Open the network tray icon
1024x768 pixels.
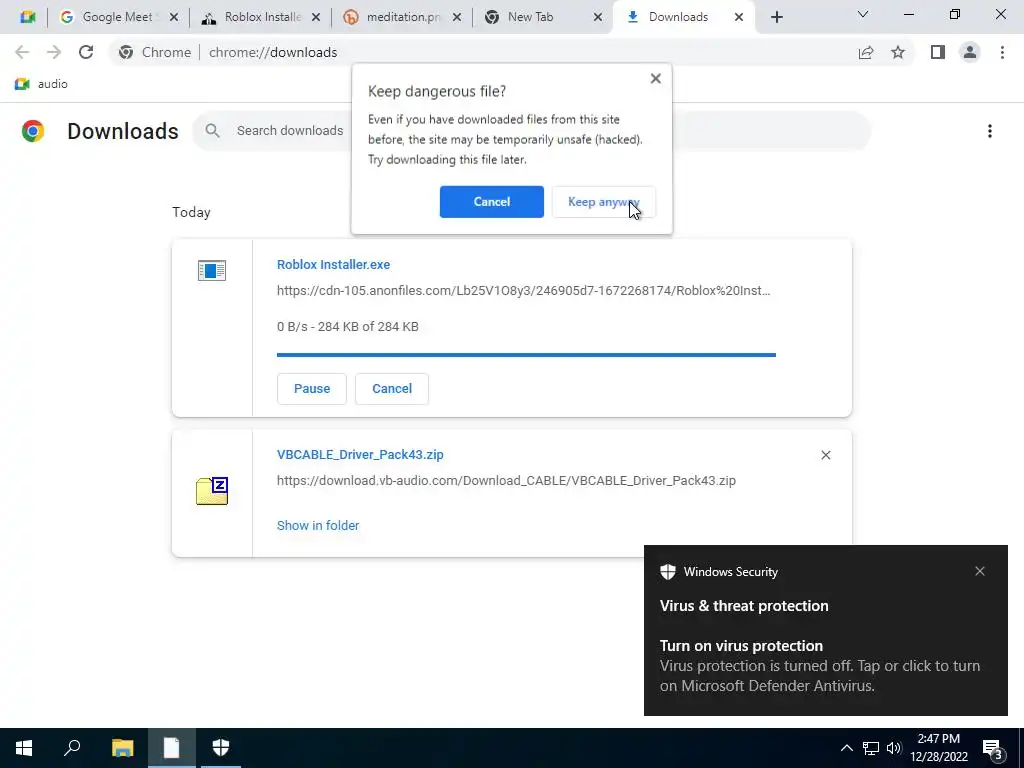click(871, 748)
